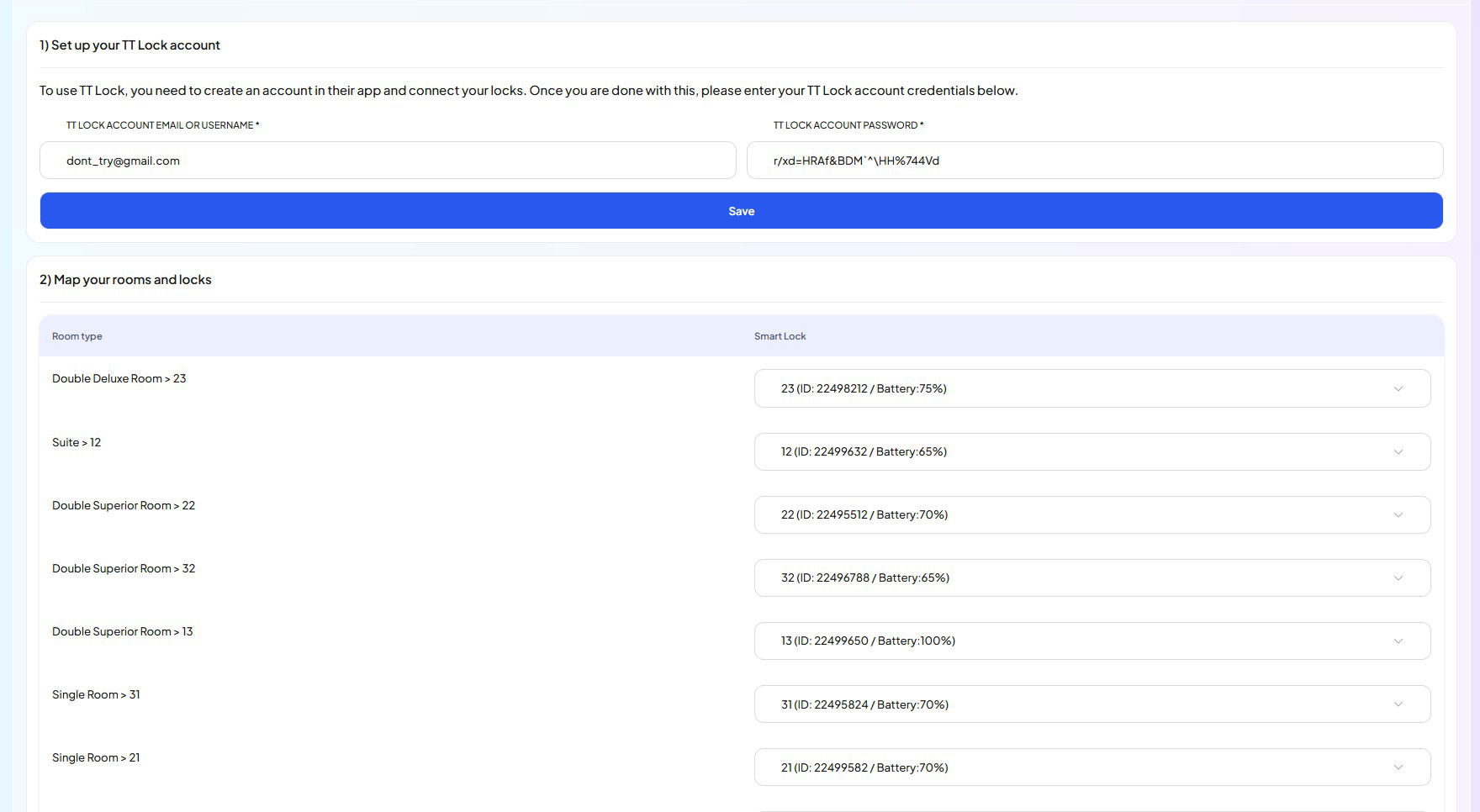Click chevron arrow on lock 23 selector

coord(1398,388)
